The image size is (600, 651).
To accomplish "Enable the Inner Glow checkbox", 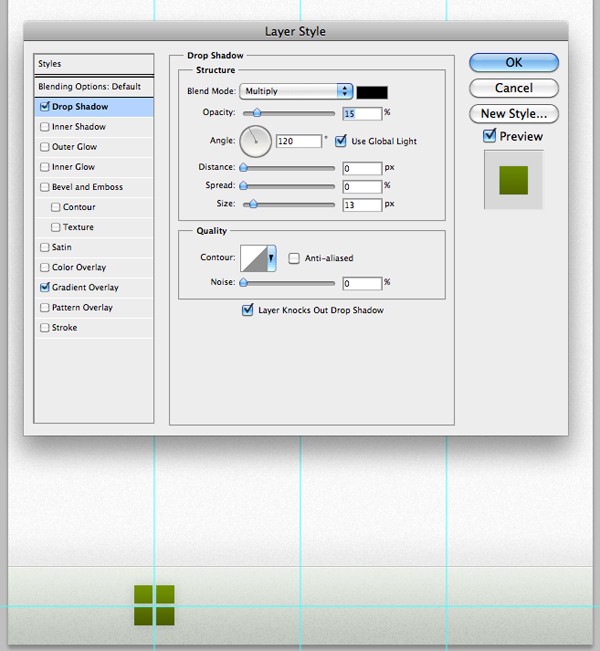I will [44, 167].
